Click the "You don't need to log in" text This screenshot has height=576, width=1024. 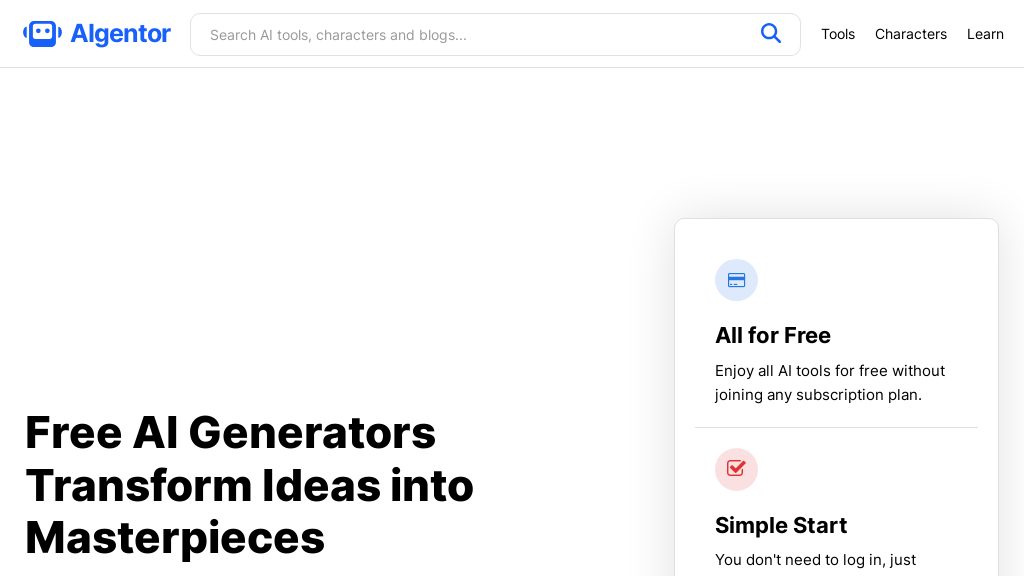click(x=815, y=560)
